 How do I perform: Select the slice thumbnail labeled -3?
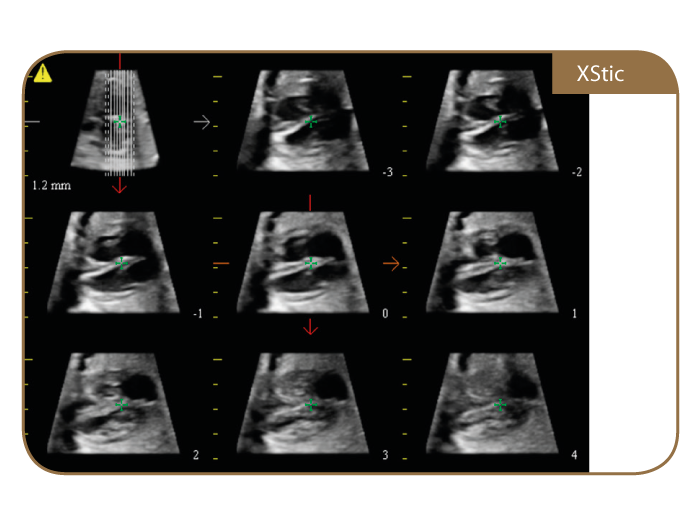click(x=303, y=121)
